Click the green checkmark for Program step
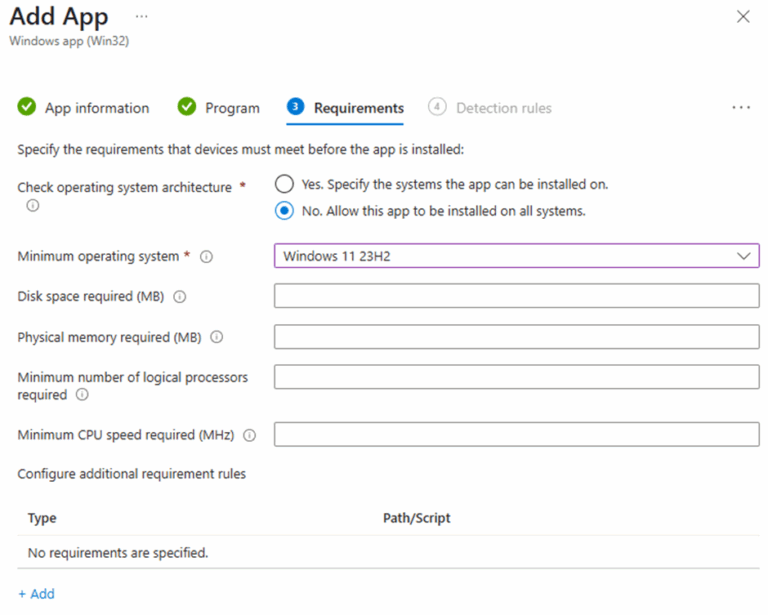Image resolution: width=768 pixels, height=615 pixels. pos(187,106)
